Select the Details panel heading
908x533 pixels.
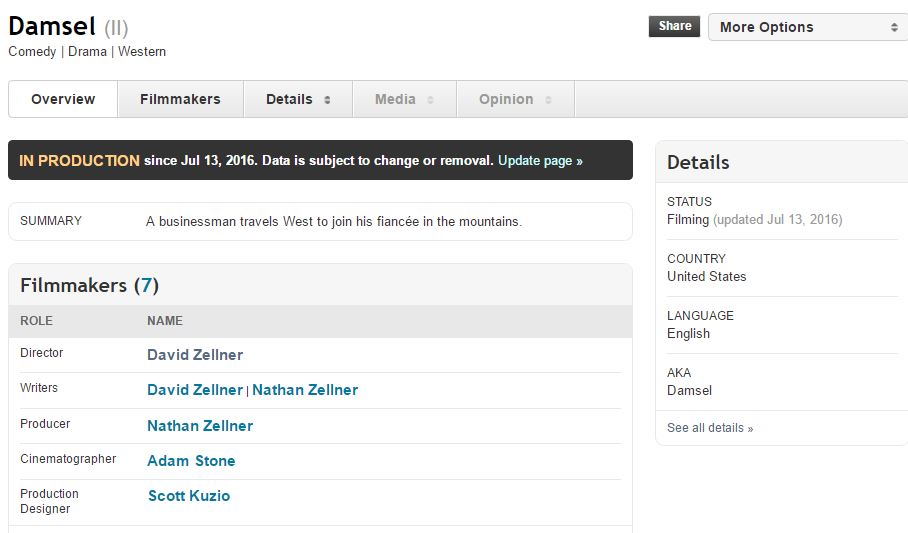click(x=698, y=162)
